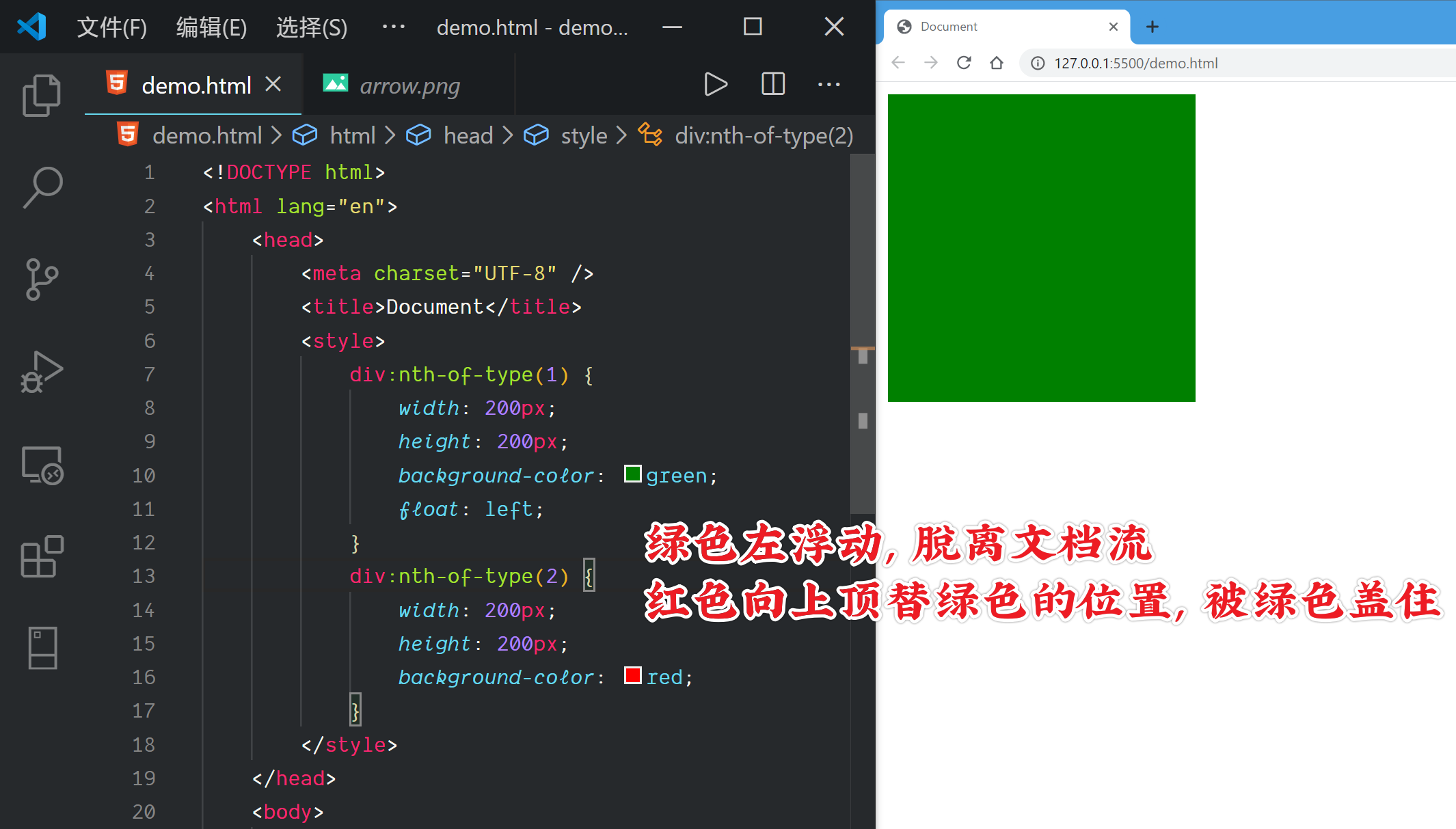
Task: Open the 选择(S) menu
Action: click(x=312, y=27)
